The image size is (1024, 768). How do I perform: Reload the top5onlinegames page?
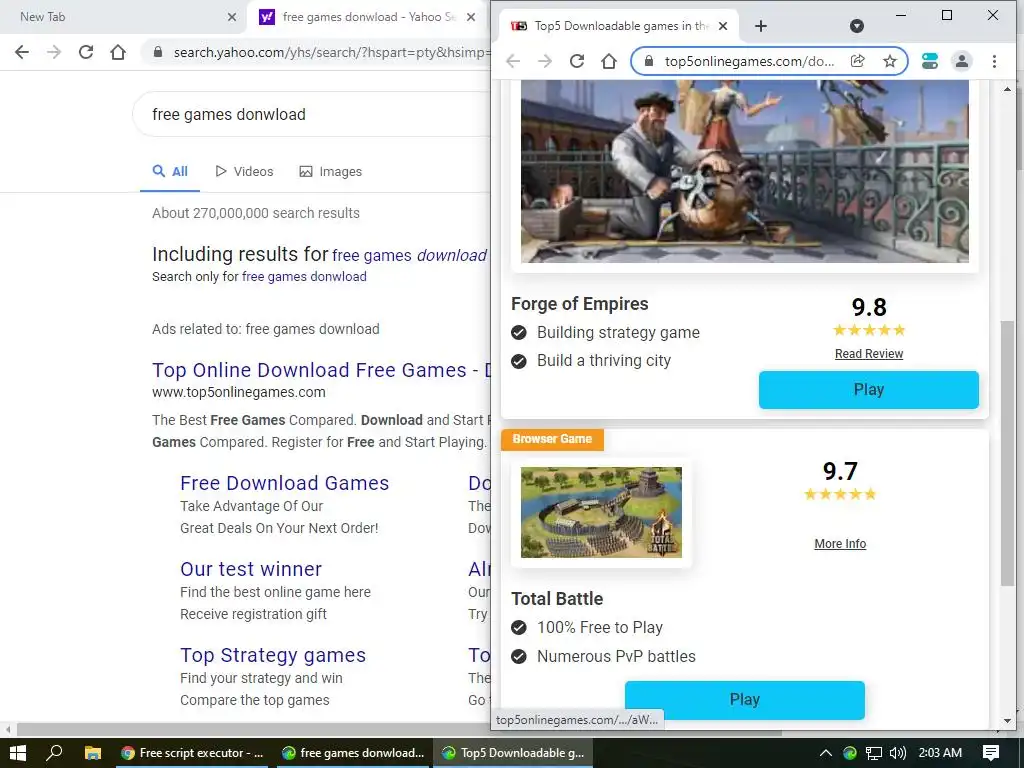pyautogui.click(x=577, y=61)
